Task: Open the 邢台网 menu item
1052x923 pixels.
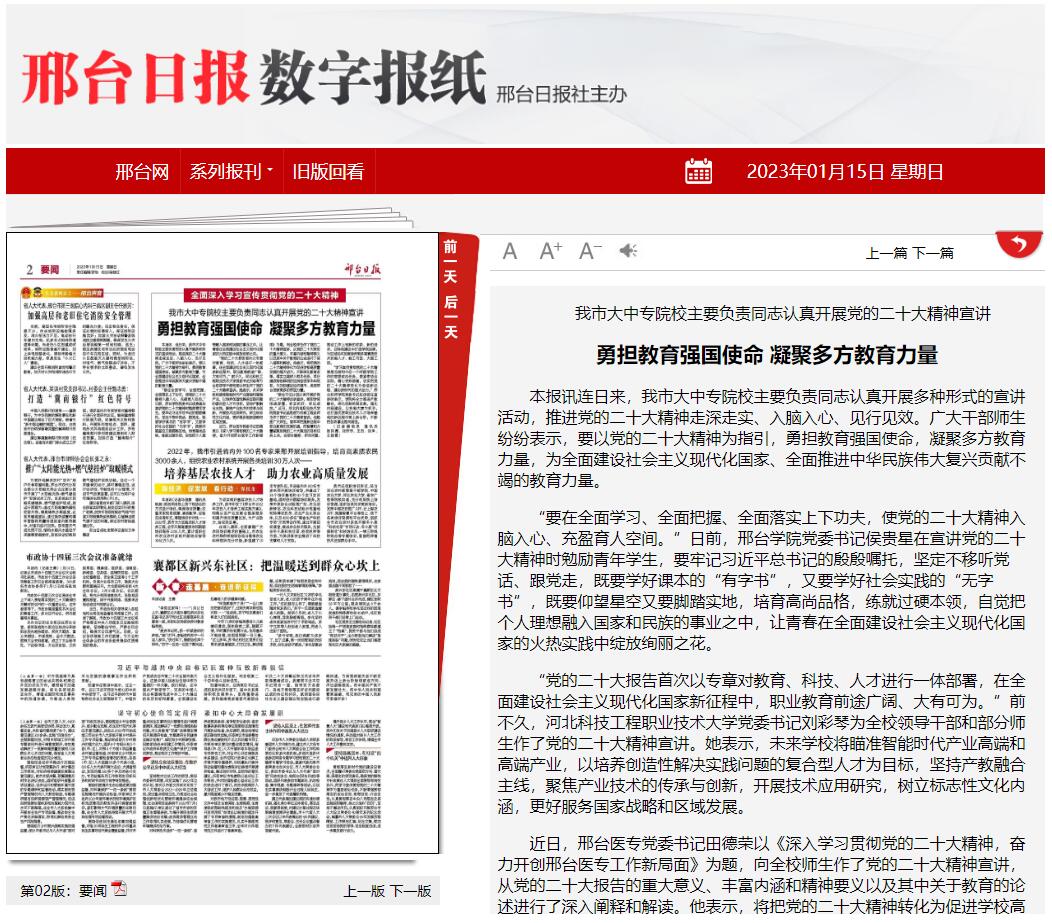Action: 142,171
